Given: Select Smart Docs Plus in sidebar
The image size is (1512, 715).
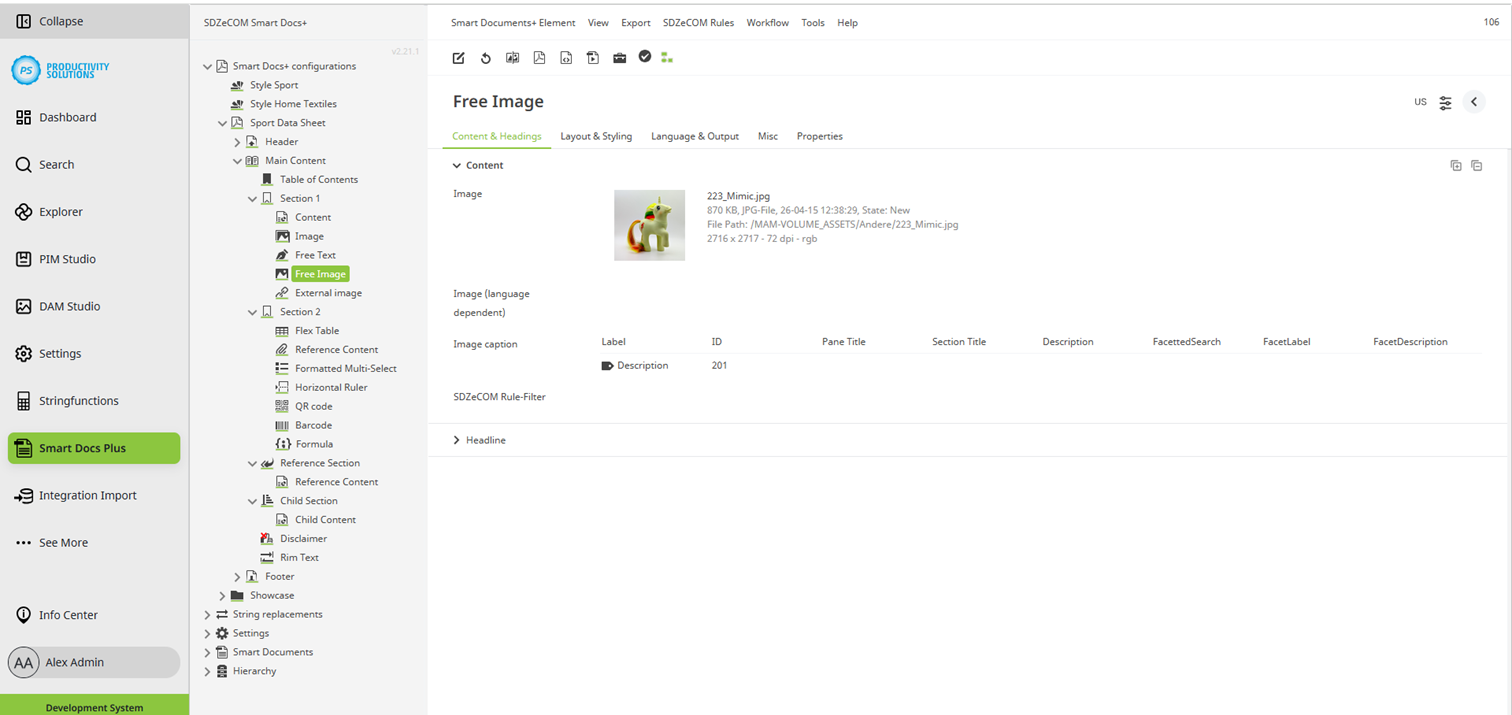Looking at the screenshot, I should (94, 448).
